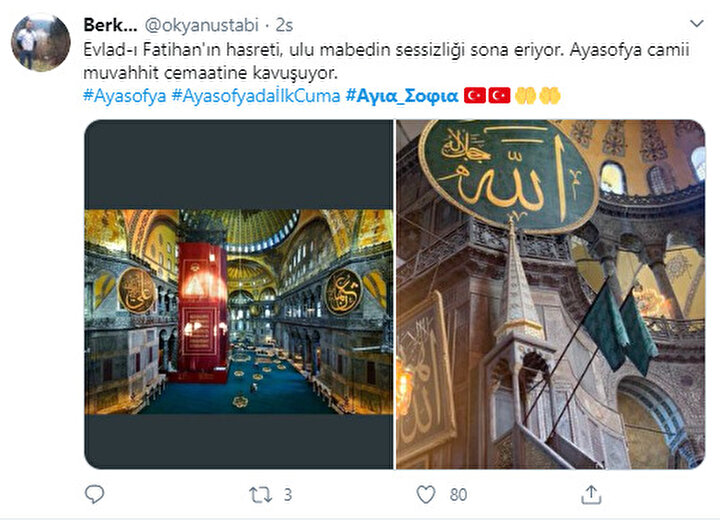Open the user's profile picture
Screen dimensions: 720x521
(x=41, y=42)
